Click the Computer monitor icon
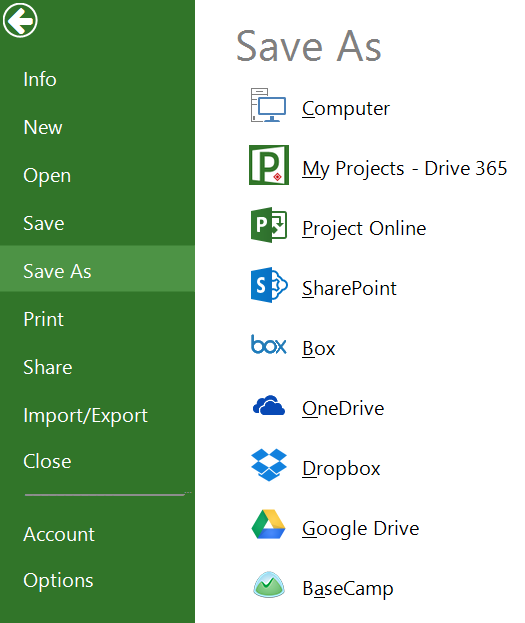Image resolution: width=525 pixels, height=623 pixels. point(268,105)
